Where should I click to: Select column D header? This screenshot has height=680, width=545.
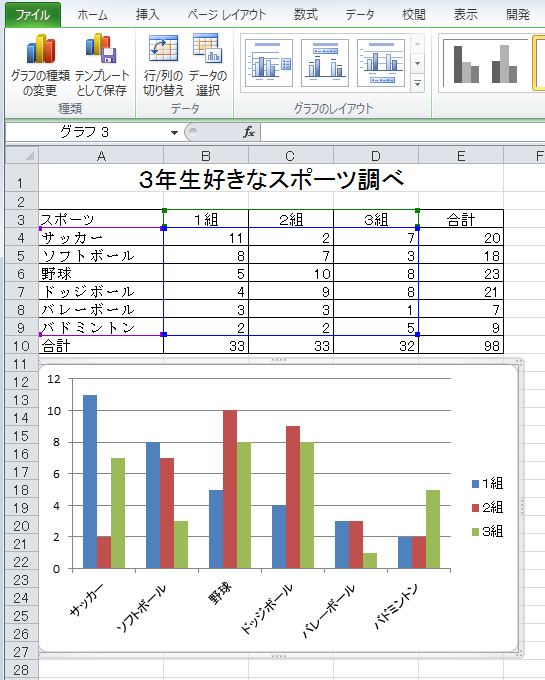click(x=375, y=156)
